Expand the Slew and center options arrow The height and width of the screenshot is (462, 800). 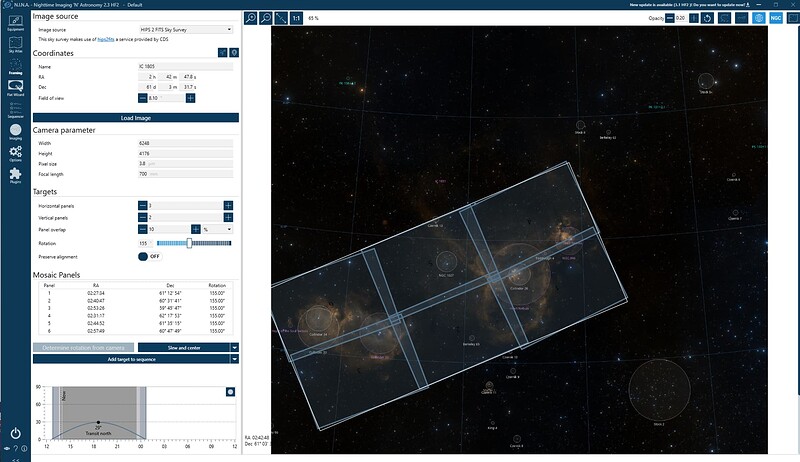(x=234, y=347)
